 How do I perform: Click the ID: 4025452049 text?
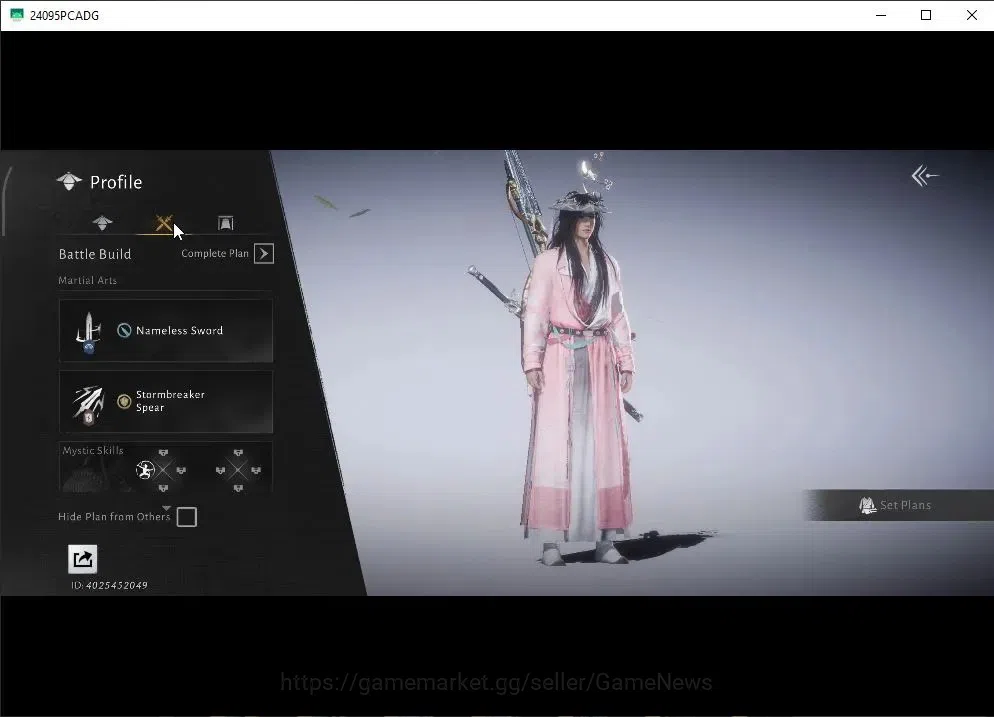coord(109,585)
